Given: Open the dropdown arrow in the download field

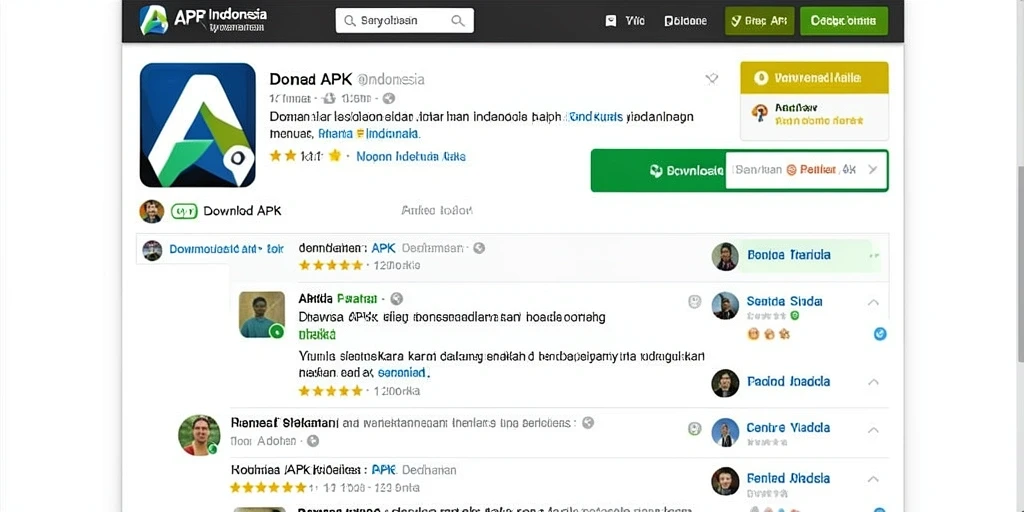Looking at the screenshot, I should [872, 170].
